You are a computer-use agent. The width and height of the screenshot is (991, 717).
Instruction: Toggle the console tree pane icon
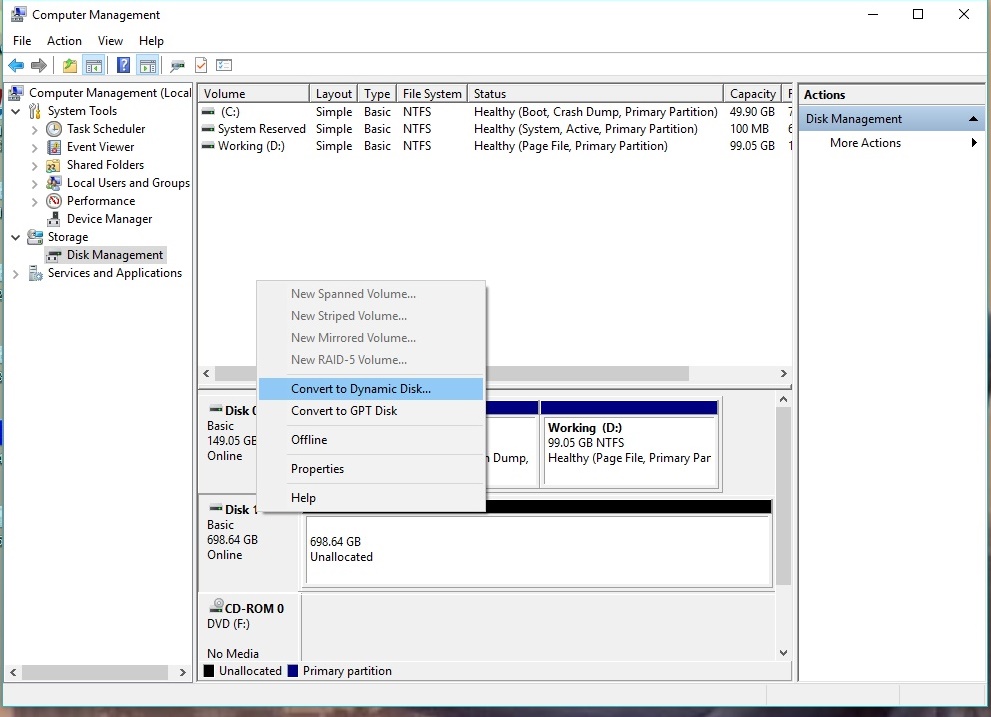pyautogui.click(x=92, y=64)
